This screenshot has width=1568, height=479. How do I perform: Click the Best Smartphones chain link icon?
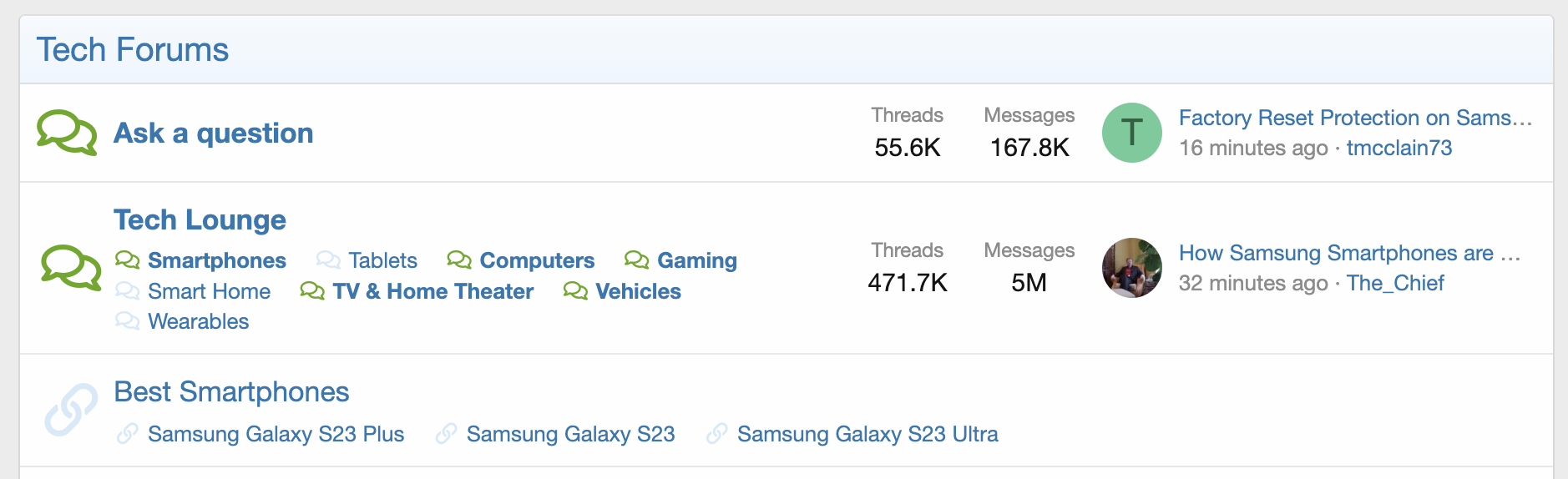point(71,410)
